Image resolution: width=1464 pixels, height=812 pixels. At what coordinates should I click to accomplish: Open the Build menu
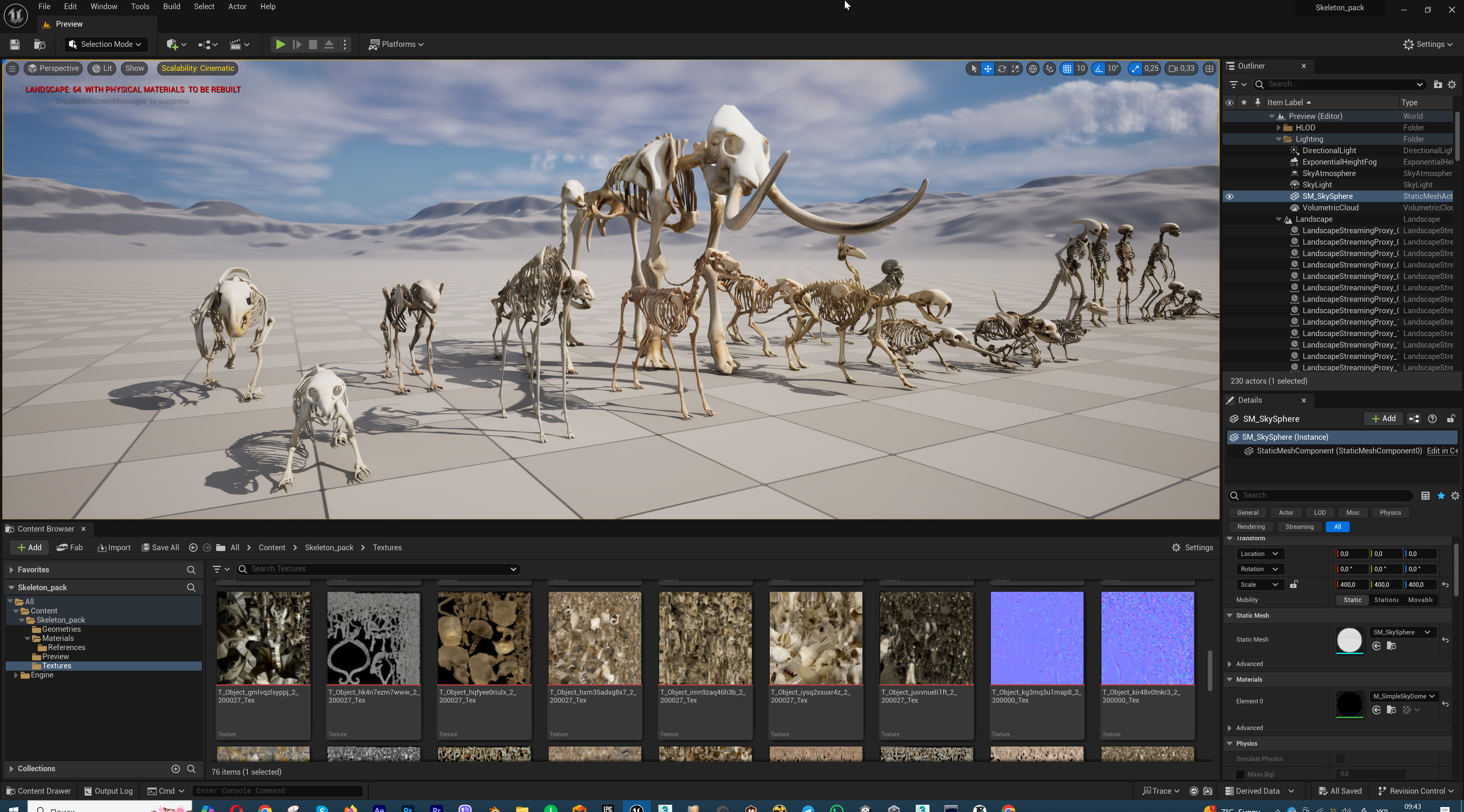tap(172, 7)
